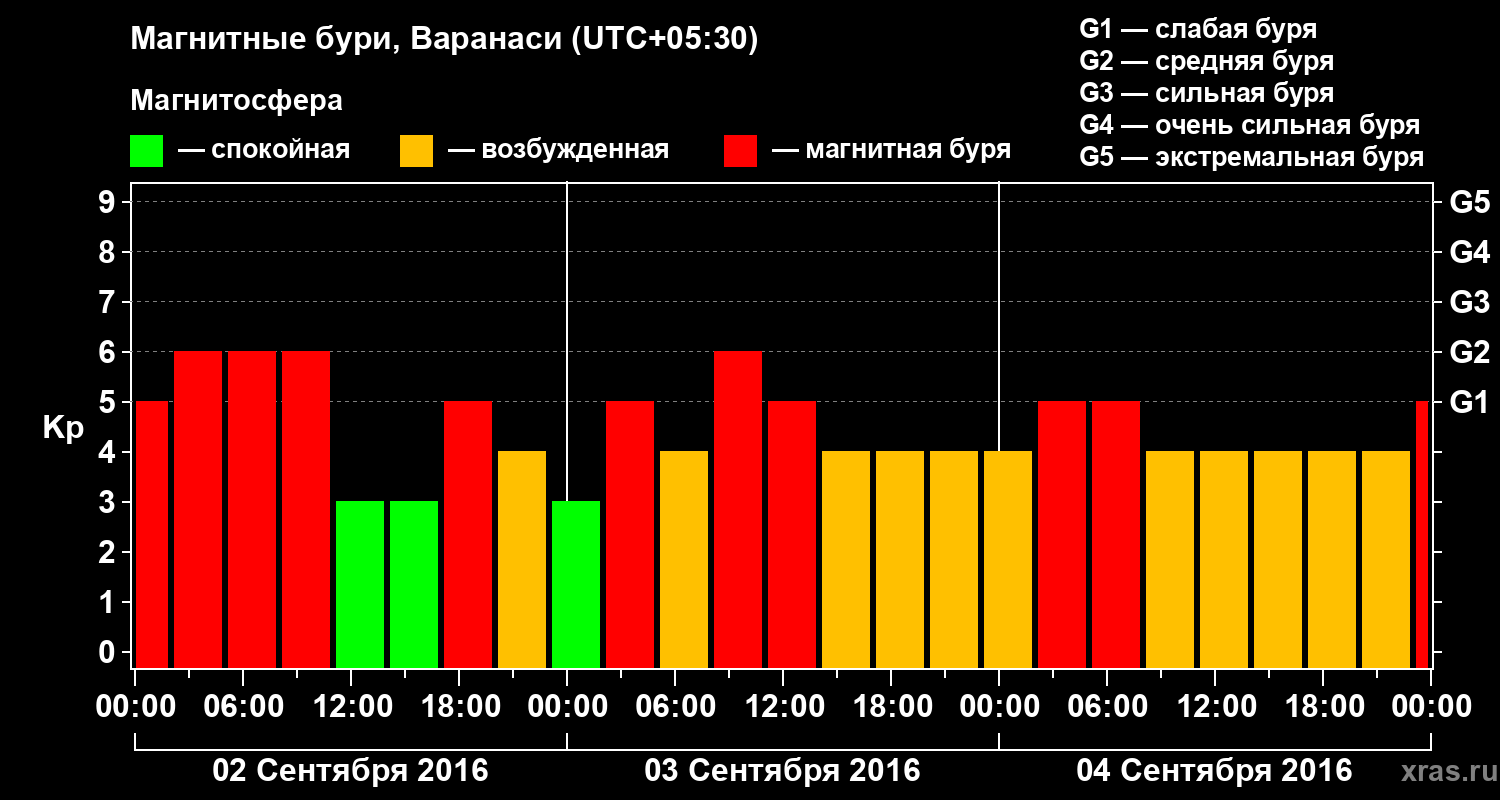Click the narrow red bar at chart's right edge
The height and width of the screenshot is (800, 1500).
[1422, 535]
